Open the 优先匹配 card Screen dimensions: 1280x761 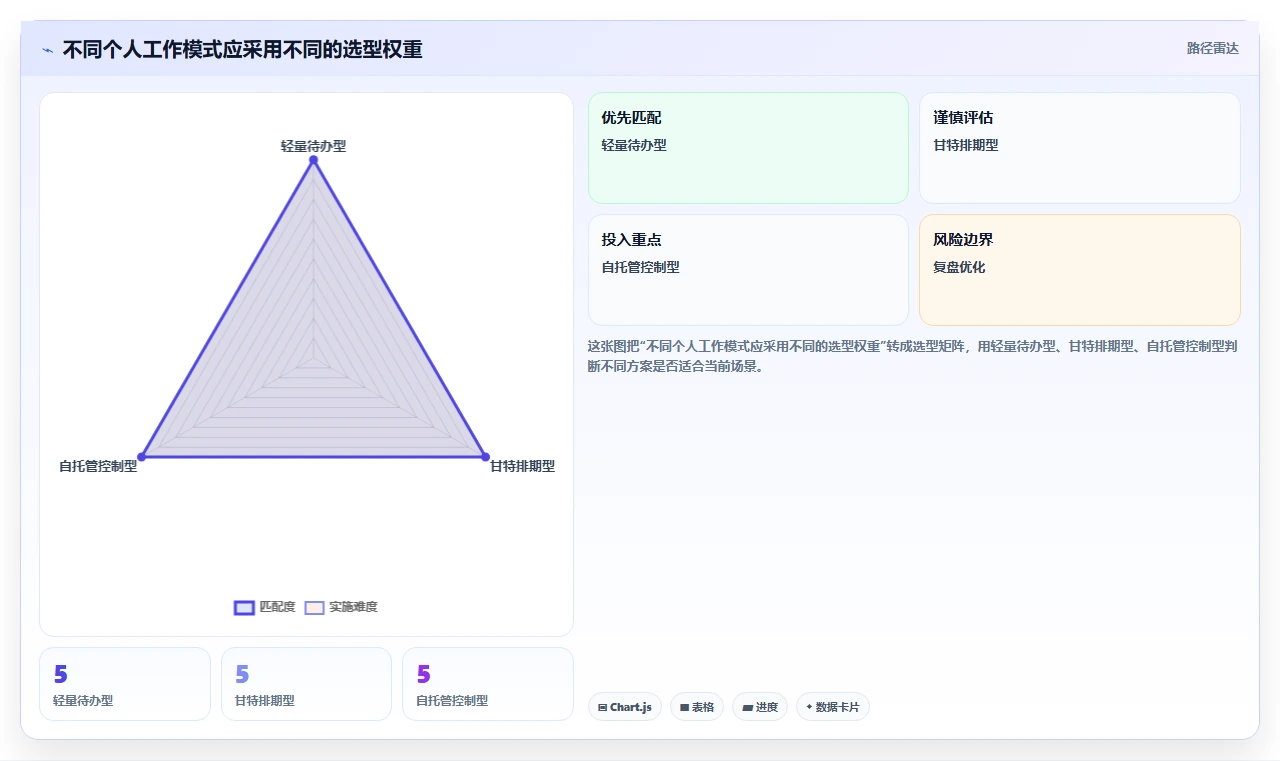click(748, 148)
